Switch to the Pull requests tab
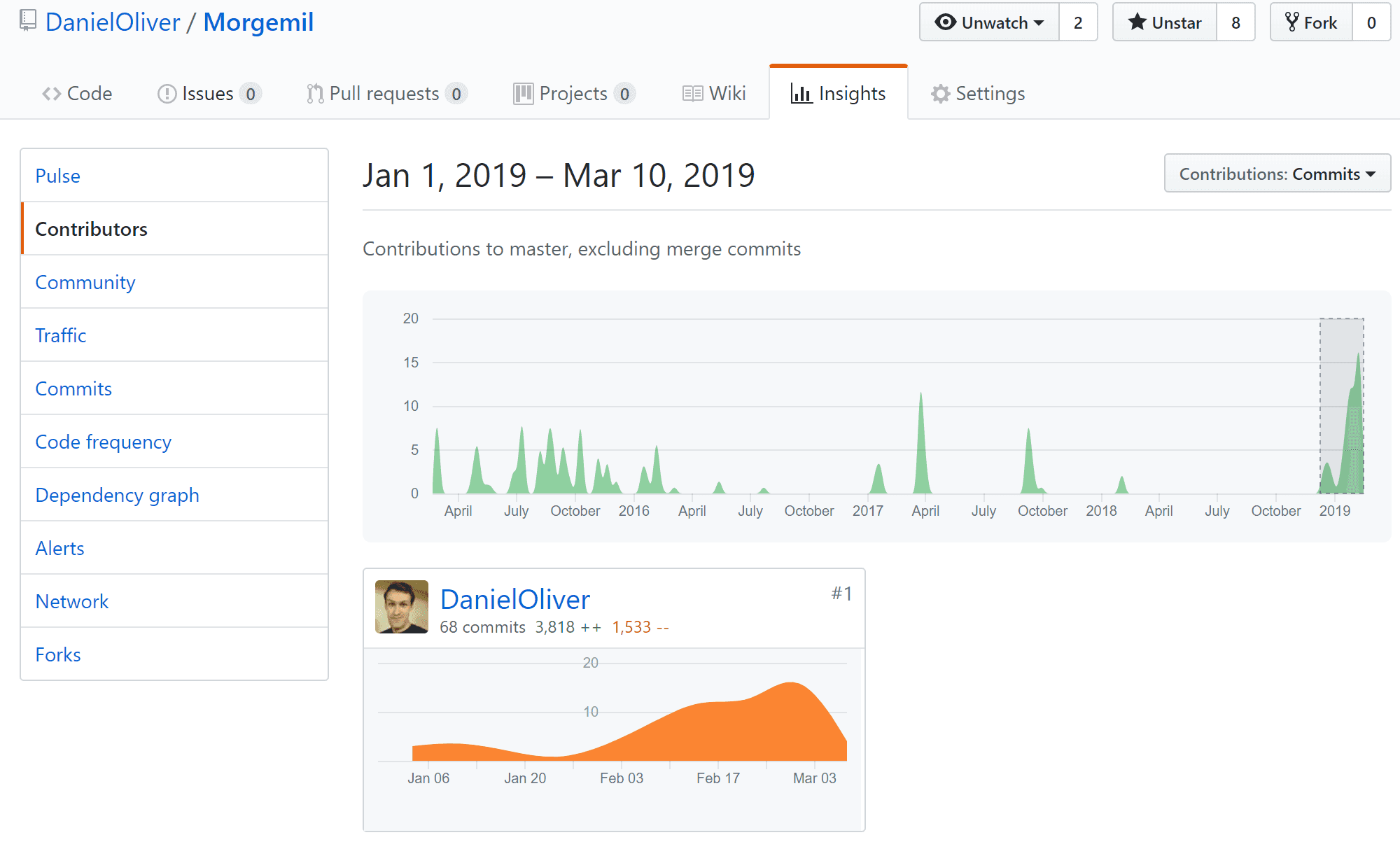1400x842 pixels. [x=386, y=94]
